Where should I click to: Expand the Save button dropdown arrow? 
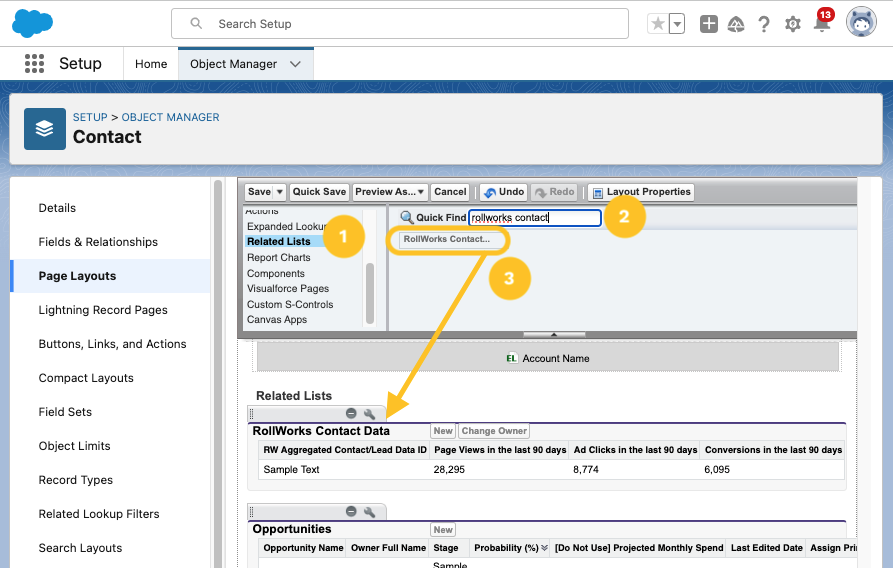pos(280,192)
